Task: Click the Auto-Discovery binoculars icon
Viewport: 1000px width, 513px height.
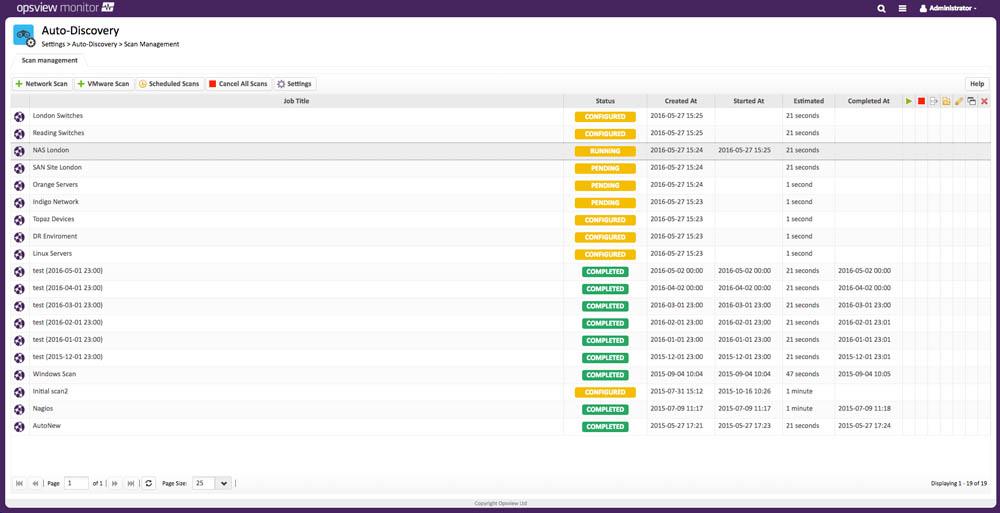Action: [24, 35]
